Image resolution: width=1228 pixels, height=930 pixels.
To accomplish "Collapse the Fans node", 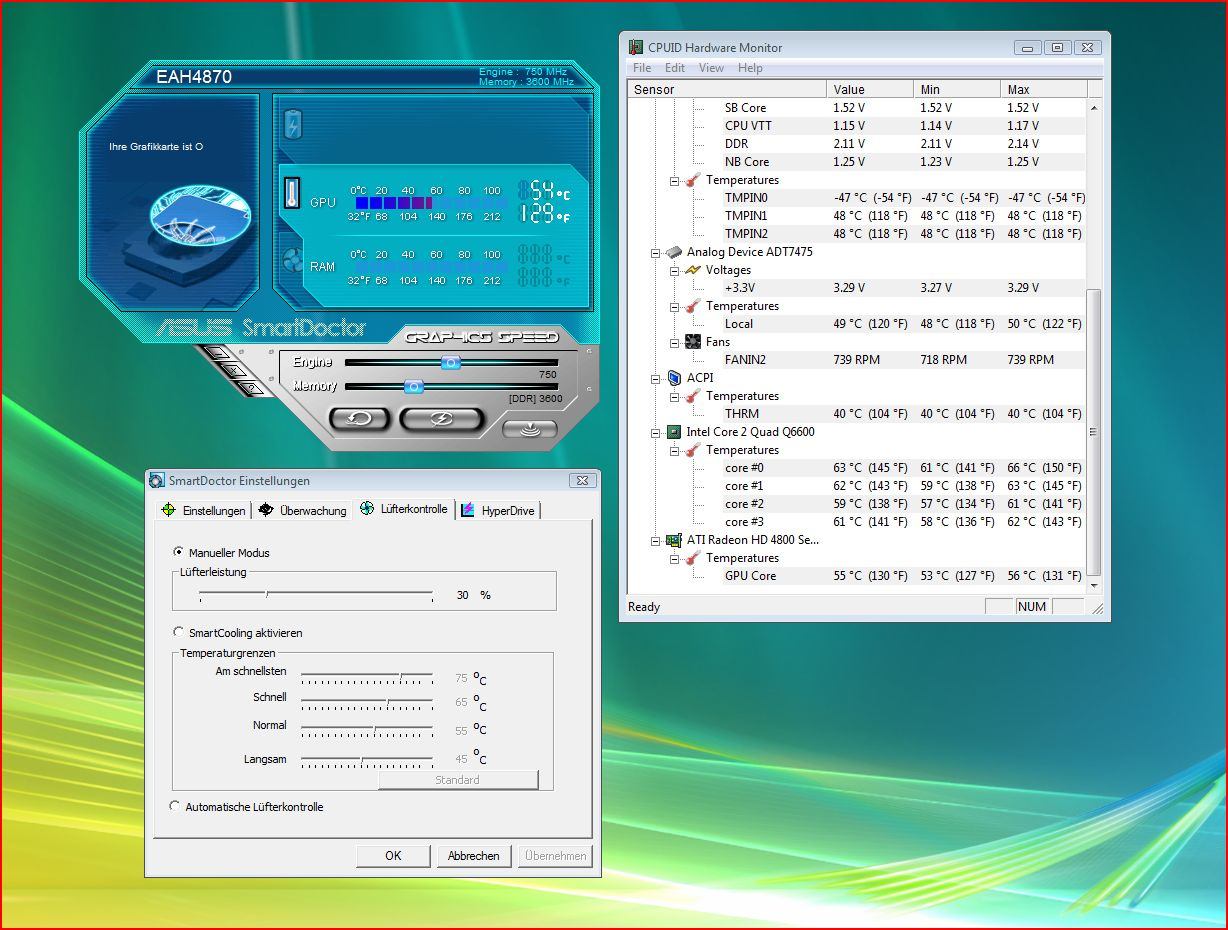I will point(675,342).
